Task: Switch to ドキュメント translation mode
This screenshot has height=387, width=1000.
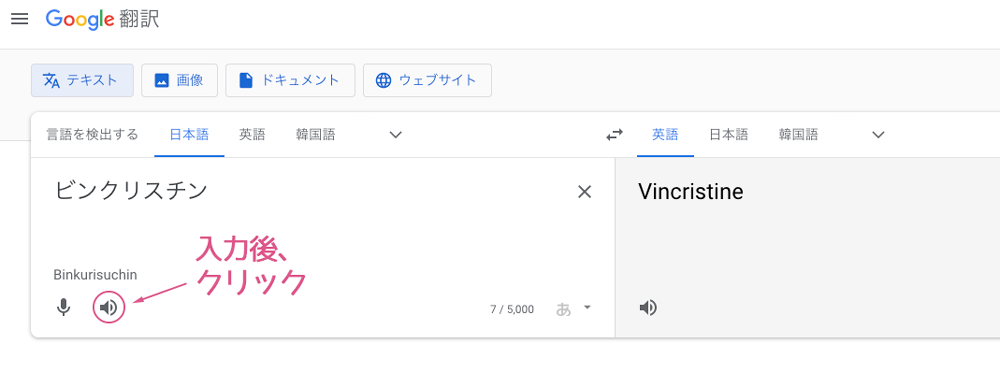Action: 290,80
